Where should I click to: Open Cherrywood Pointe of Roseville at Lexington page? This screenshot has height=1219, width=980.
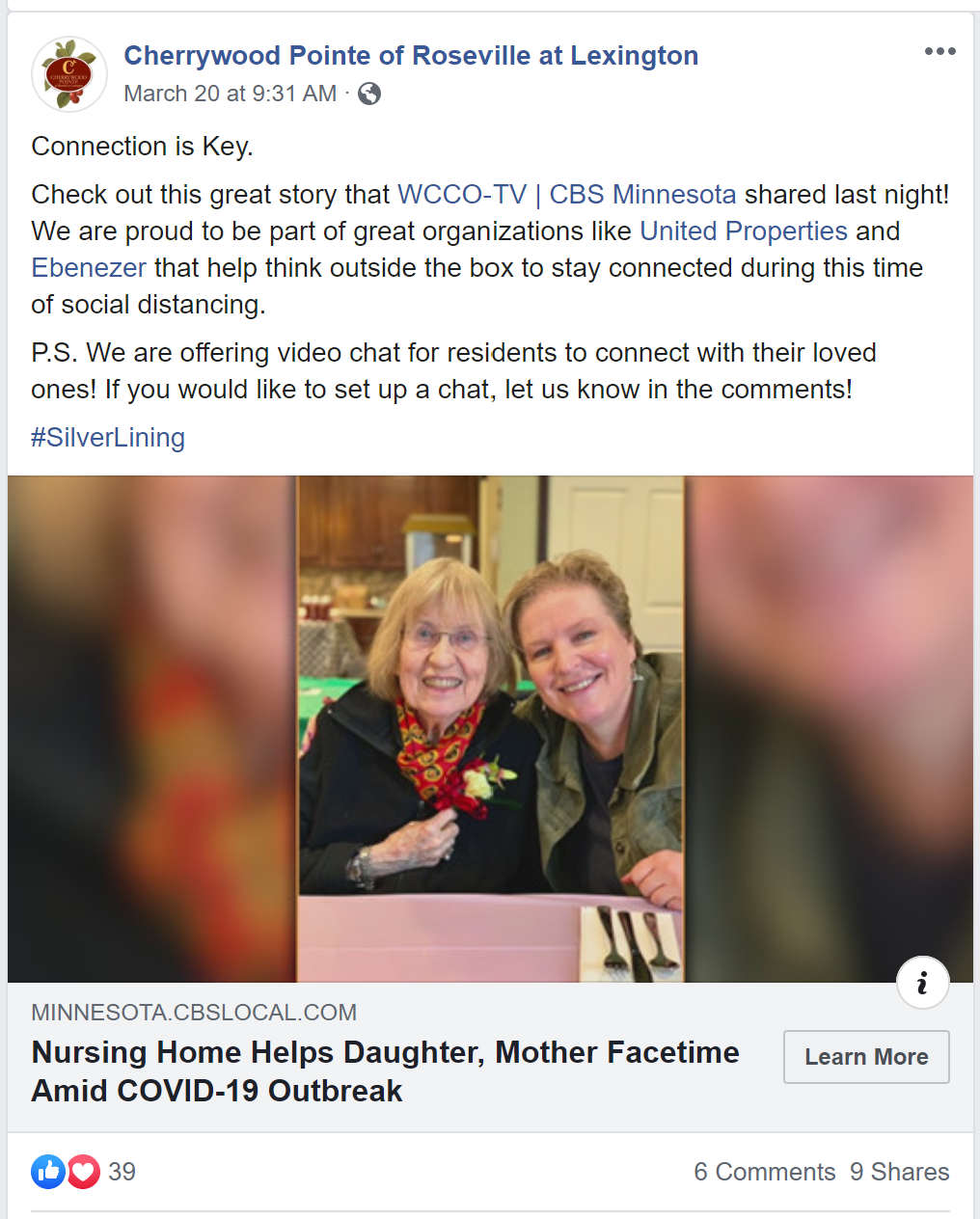(x=411, y=56)
